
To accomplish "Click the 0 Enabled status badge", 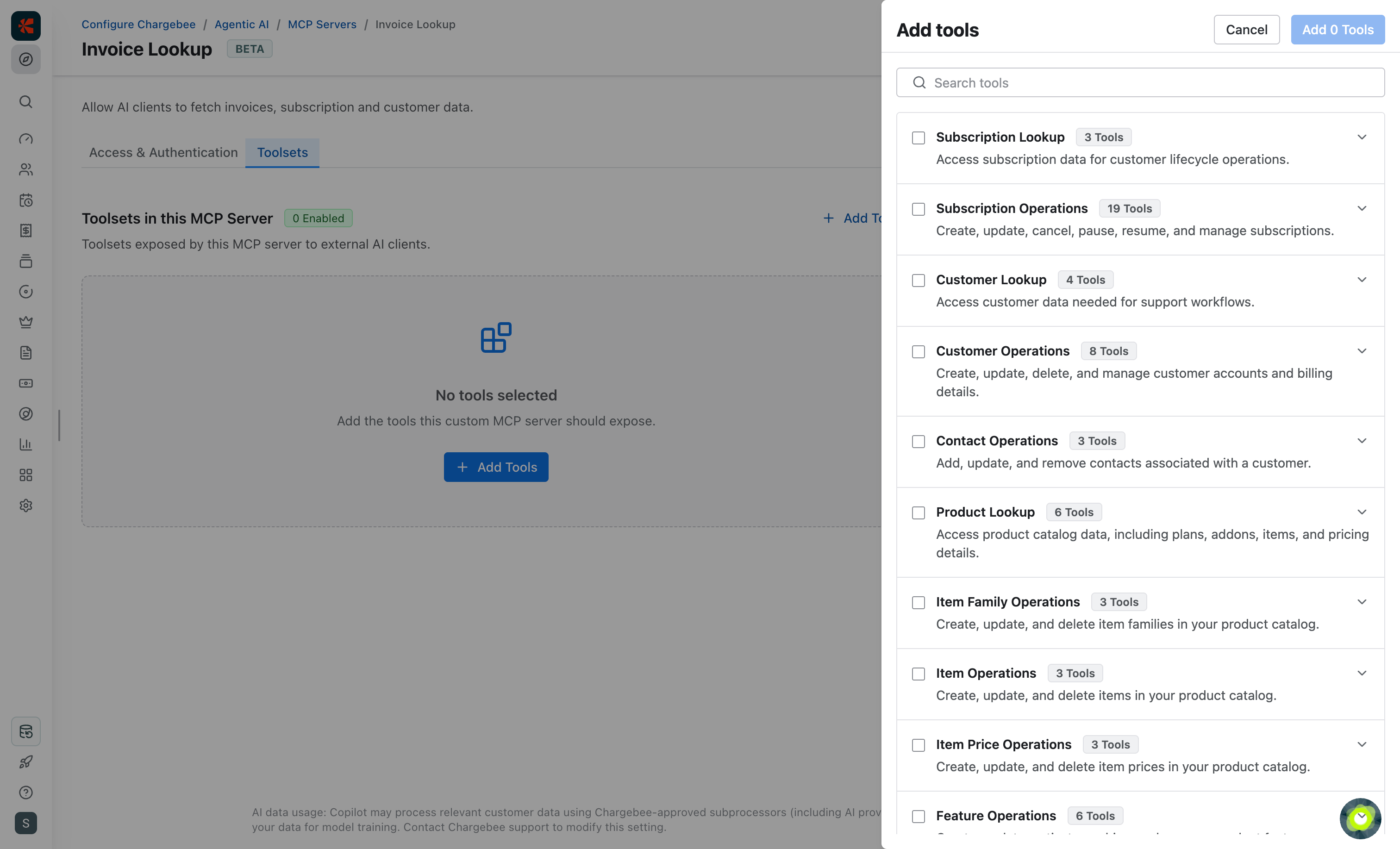I will point(318,218).
